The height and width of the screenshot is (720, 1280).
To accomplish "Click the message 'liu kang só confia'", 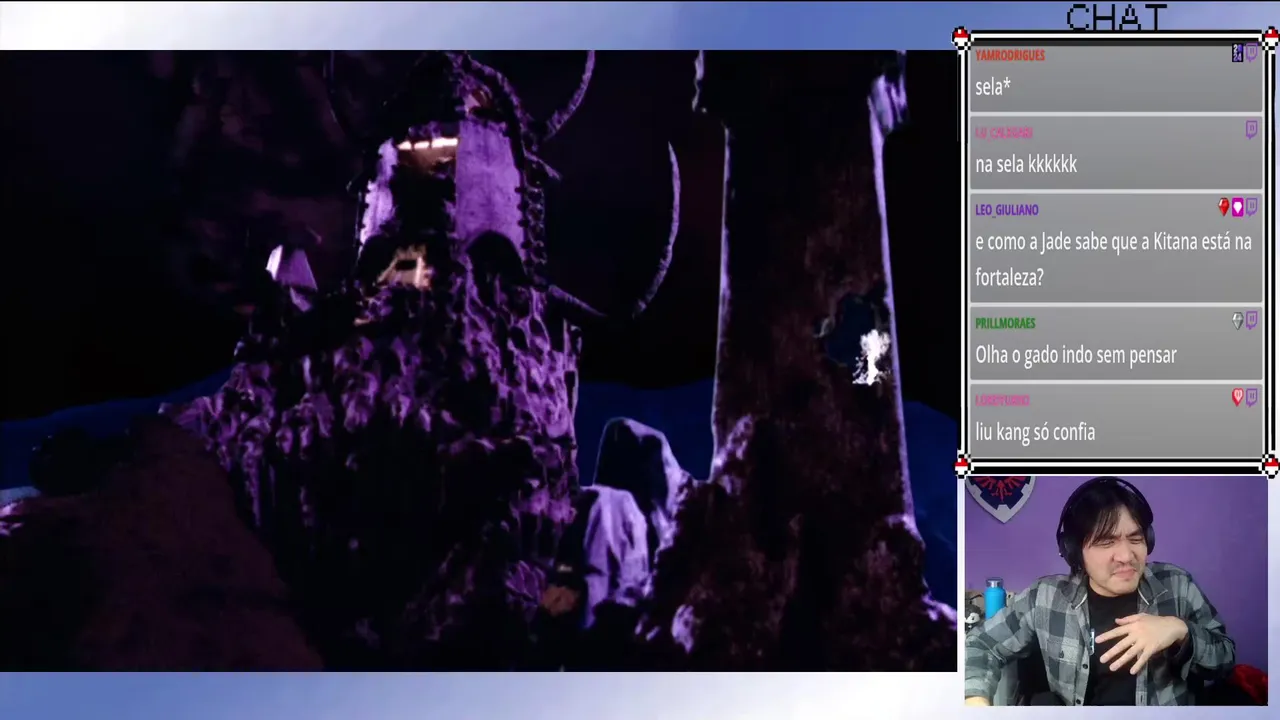I will [x=1035, y=432].
